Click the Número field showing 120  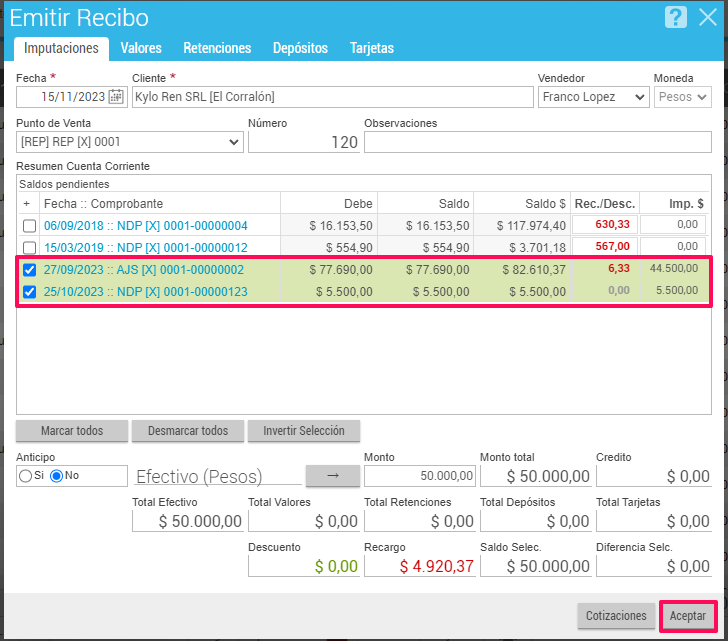pyautogui.click(x=304, y=142)
